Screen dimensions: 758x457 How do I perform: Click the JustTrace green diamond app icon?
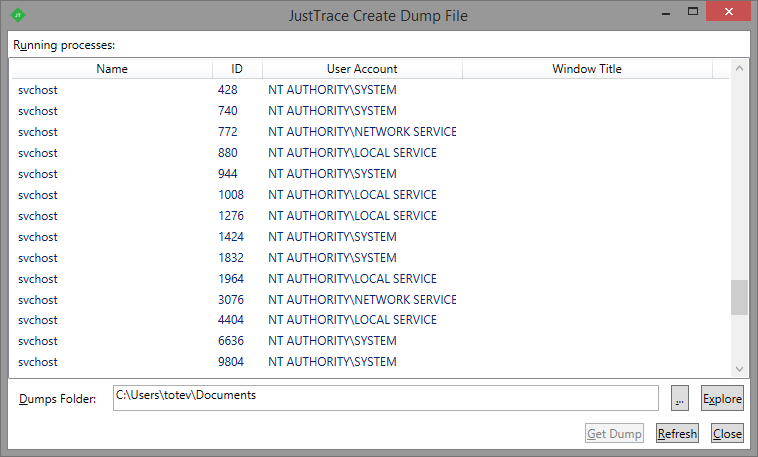[x=18, y=15]
